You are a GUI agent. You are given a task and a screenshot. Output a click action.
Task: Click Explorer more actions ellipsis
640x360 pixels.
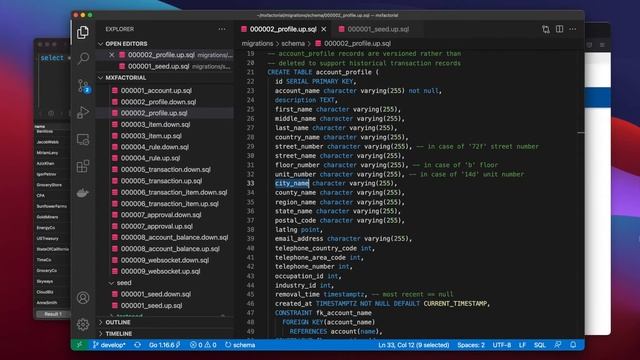point(222,29)
